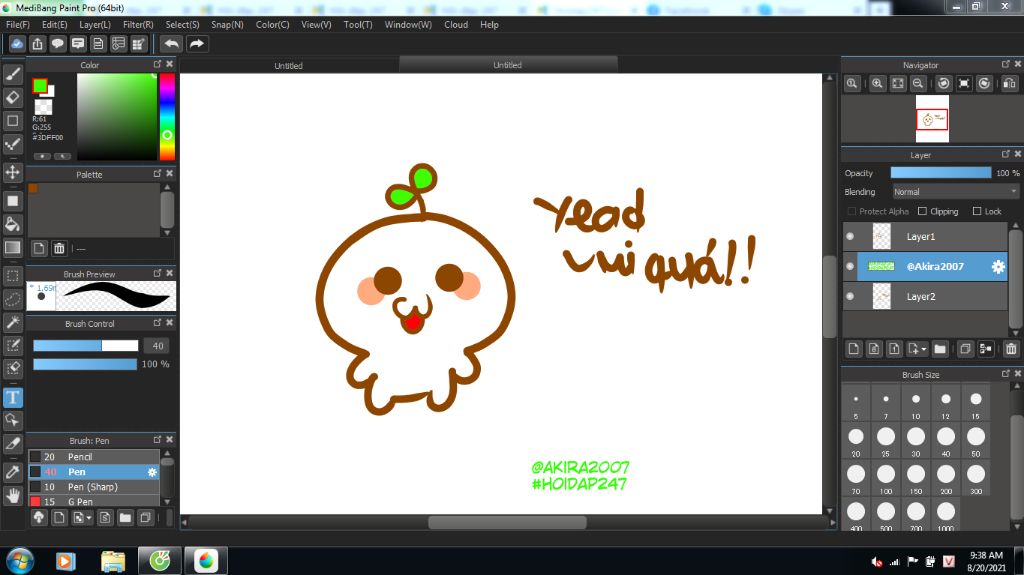The height and width of the screenshot is (575, 1024).
Task: Enable the Lock checkbox
Action: pos(977,211)
